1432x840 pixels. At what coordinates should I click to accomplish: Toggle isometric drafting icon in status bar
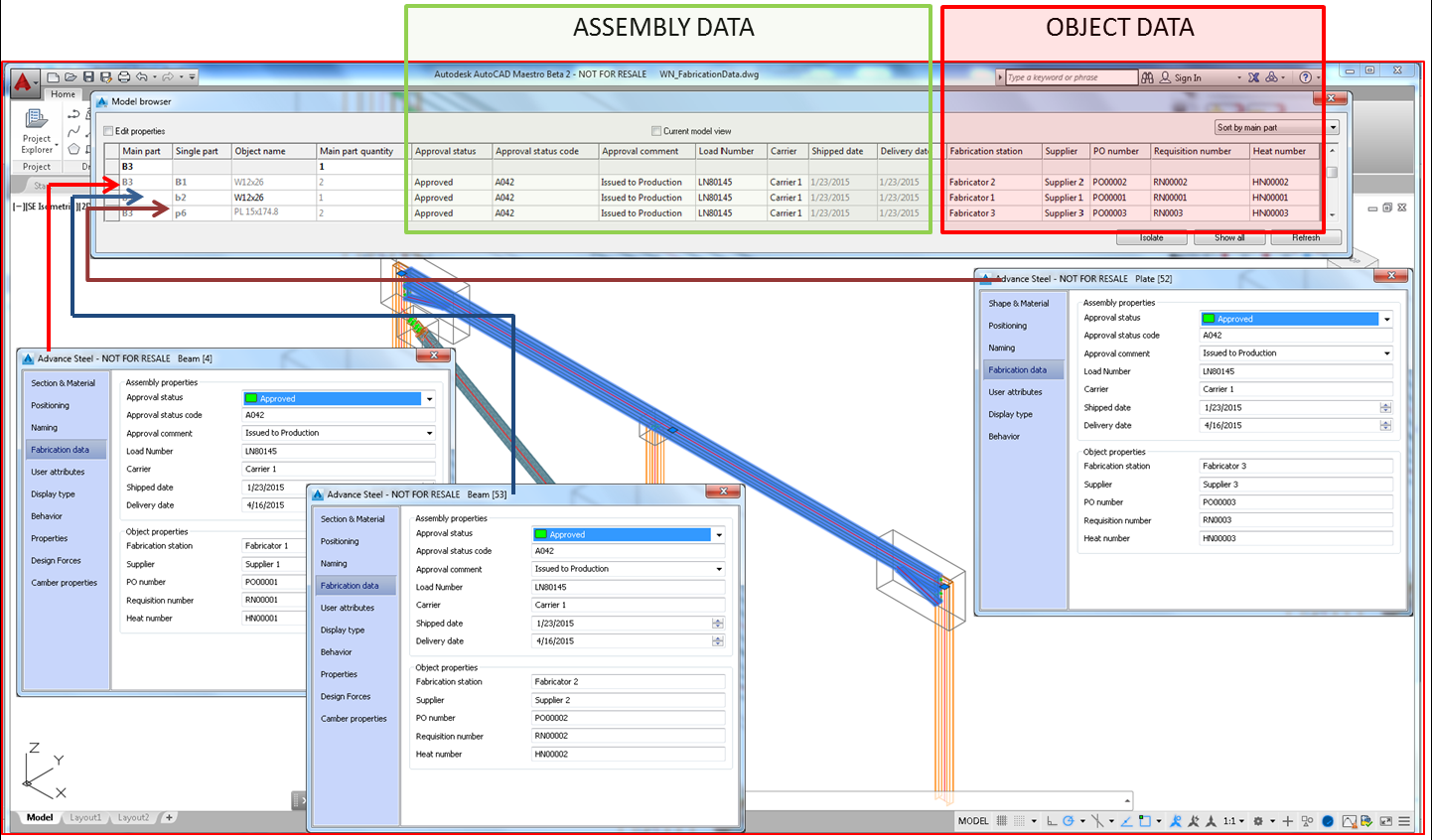tap(1097, 821)
